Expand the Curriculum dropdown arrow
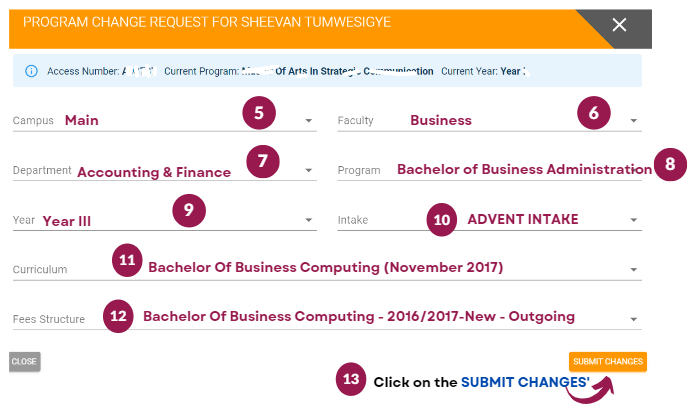This screenshot has width=693, height=413. 633,269
